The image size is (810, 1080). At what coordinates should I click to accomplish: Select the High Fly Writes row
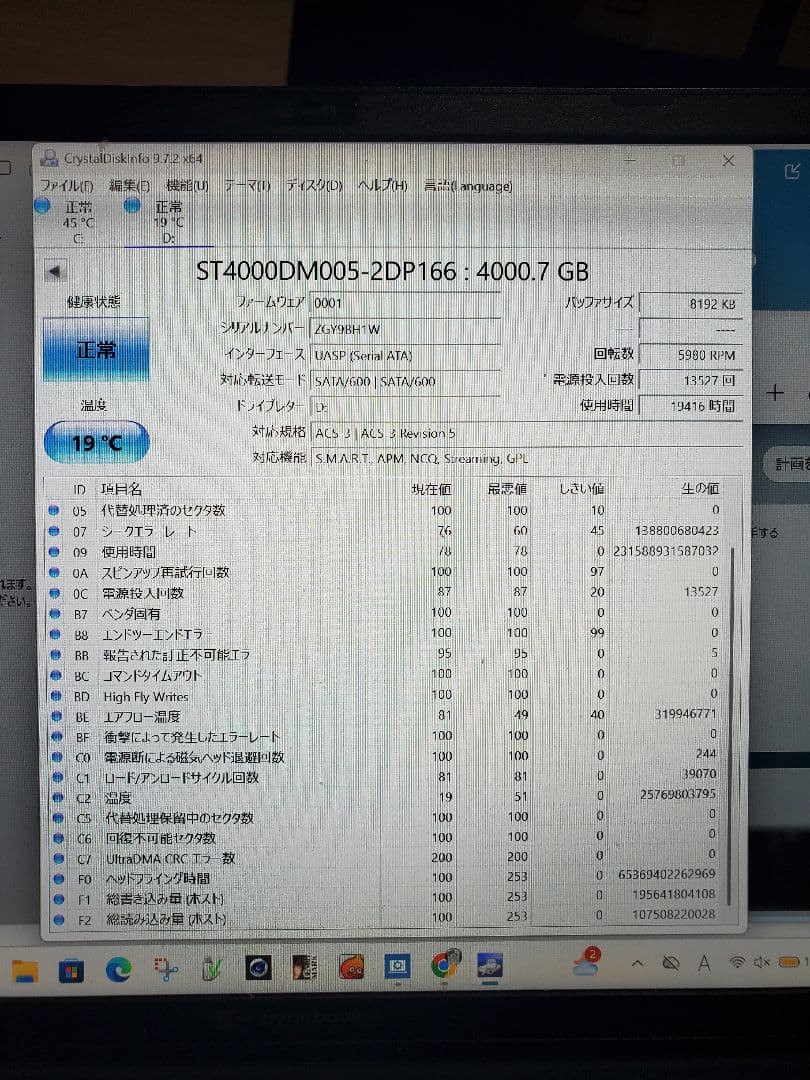386,696
